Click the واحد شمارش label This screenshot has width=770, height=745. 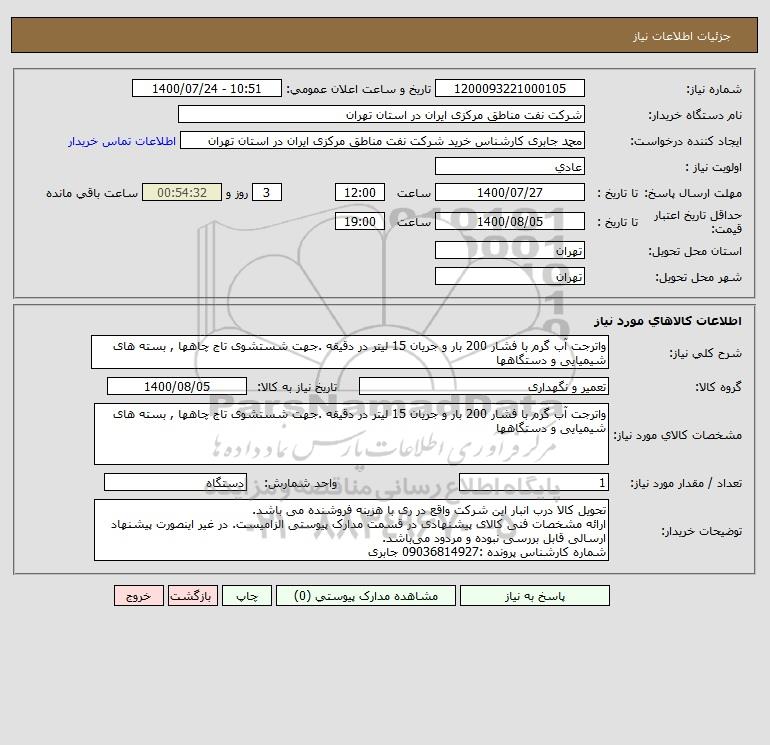click(301, 483)
